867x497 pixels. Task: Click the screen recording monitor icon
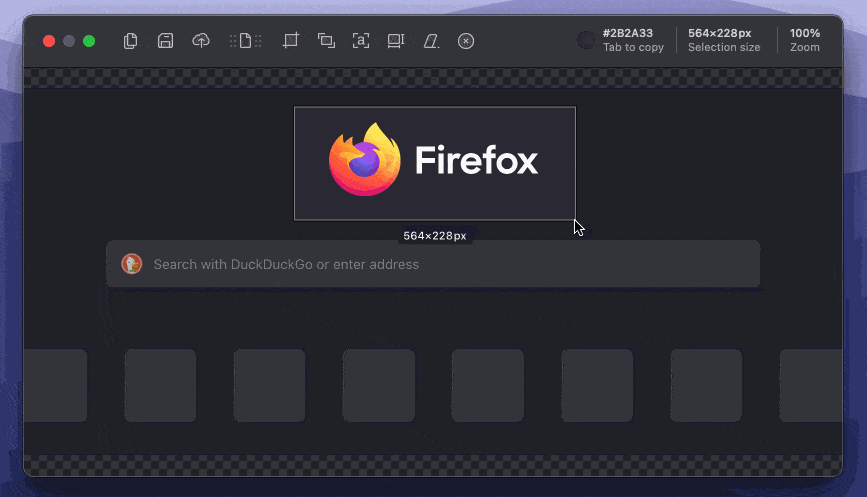[396, 41]
